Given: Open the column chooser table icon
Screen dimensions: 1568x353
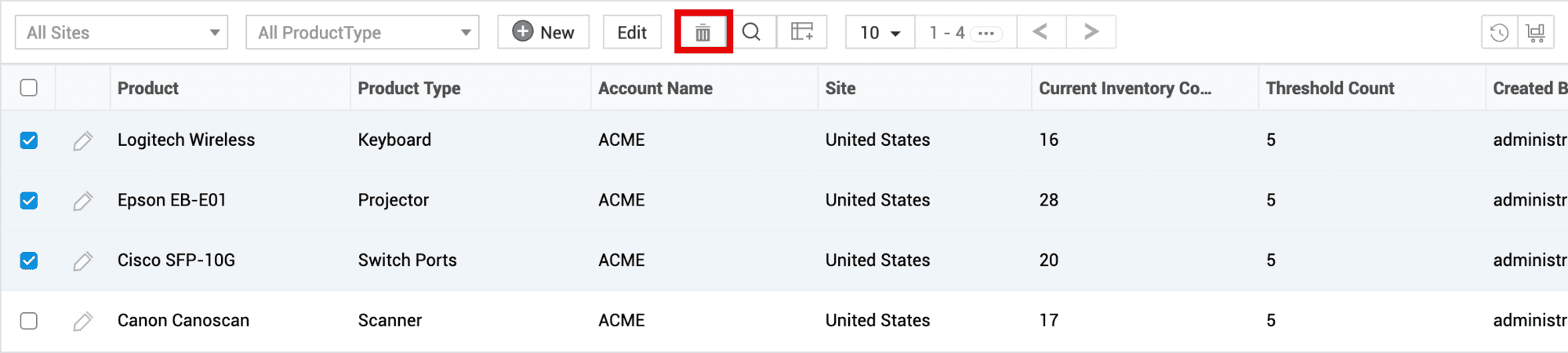Looking at the screenshot, I should click(x=802, y=32).
